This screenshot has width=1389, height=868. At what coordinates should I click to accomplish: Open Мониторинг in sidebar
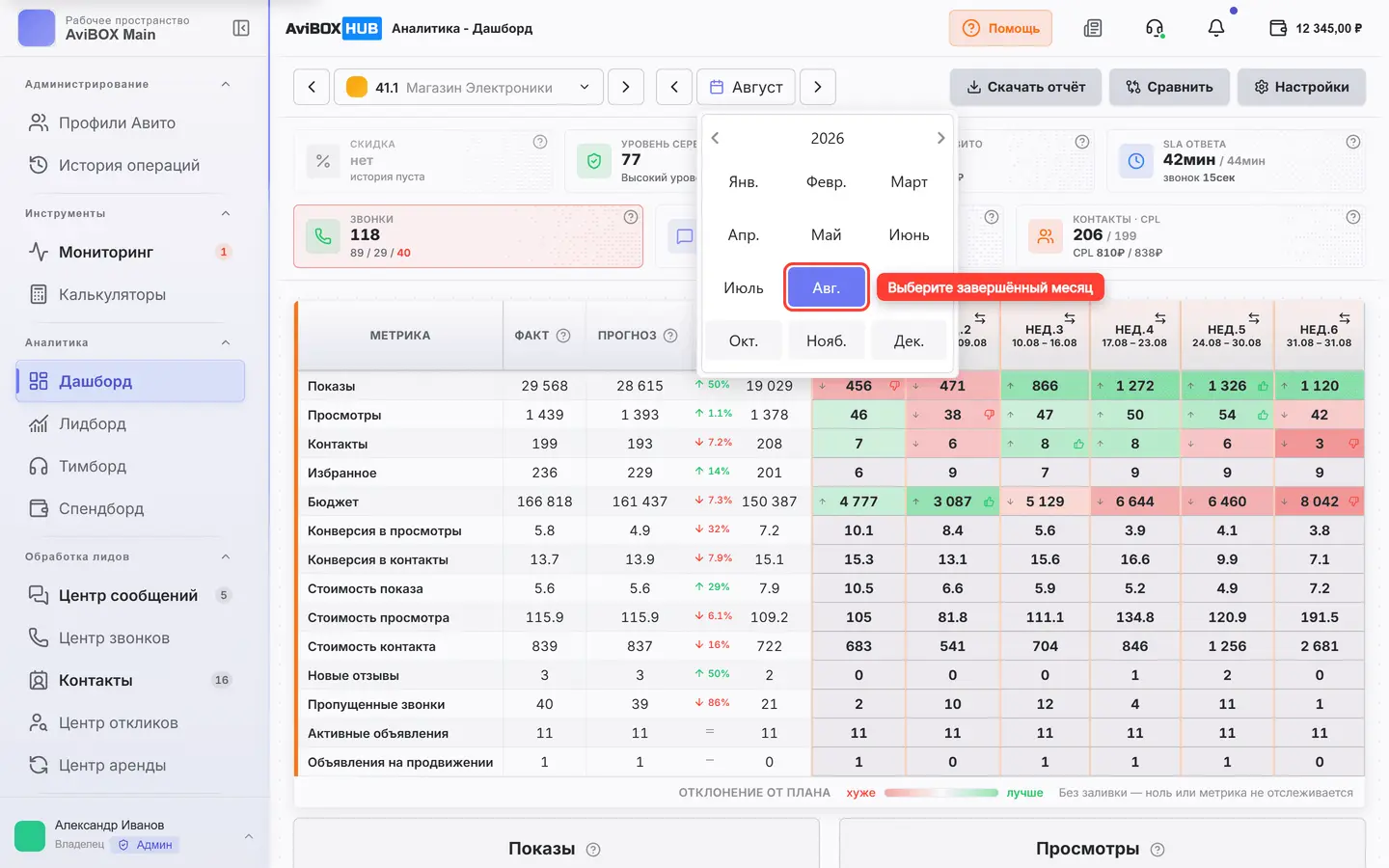(130, 252)
